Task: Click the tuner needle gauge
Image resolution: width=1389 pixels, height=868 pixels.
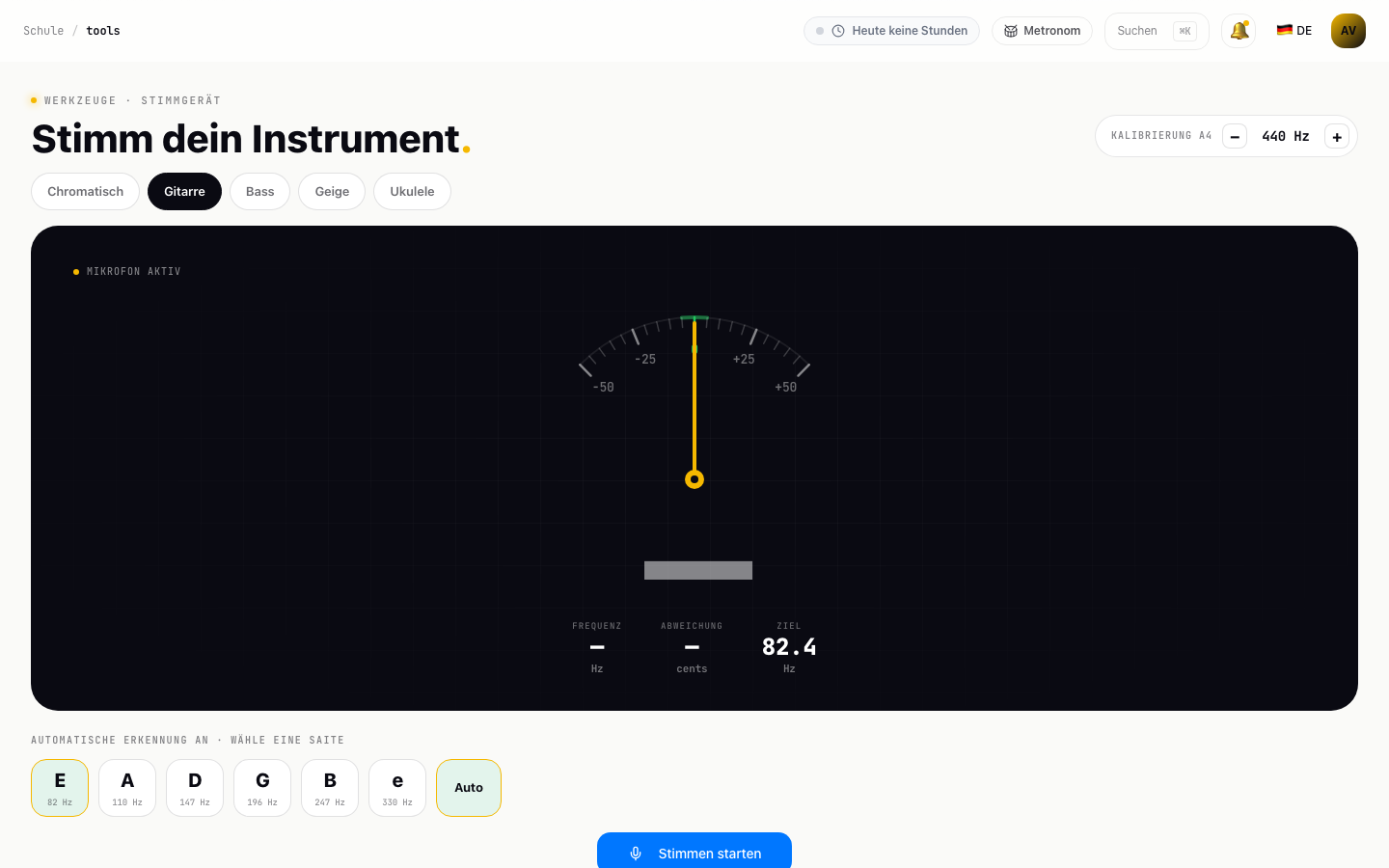Action: pyautogui.click(x=694, y=400)
